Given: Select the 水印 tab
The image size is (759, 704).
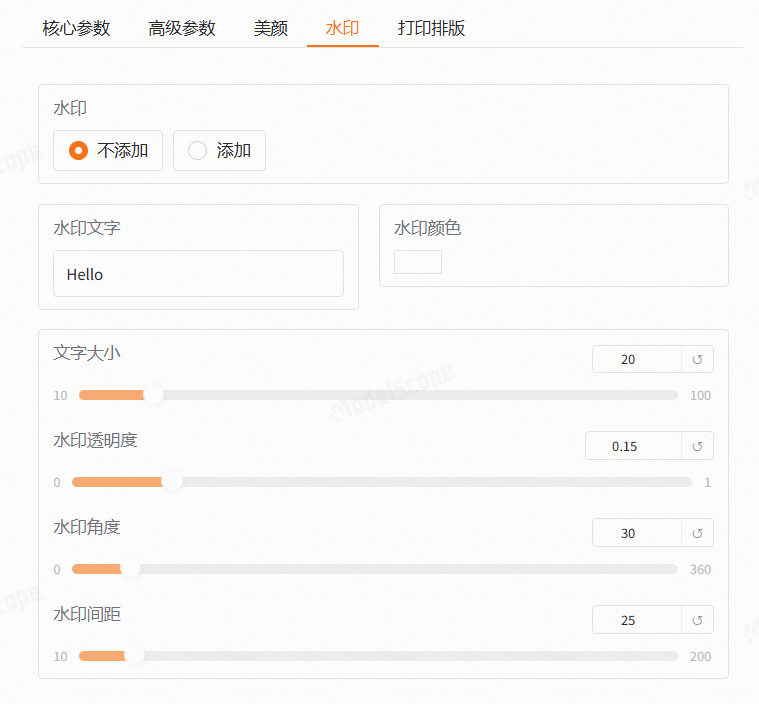Looking at the screenshot, I should (342, 28).
